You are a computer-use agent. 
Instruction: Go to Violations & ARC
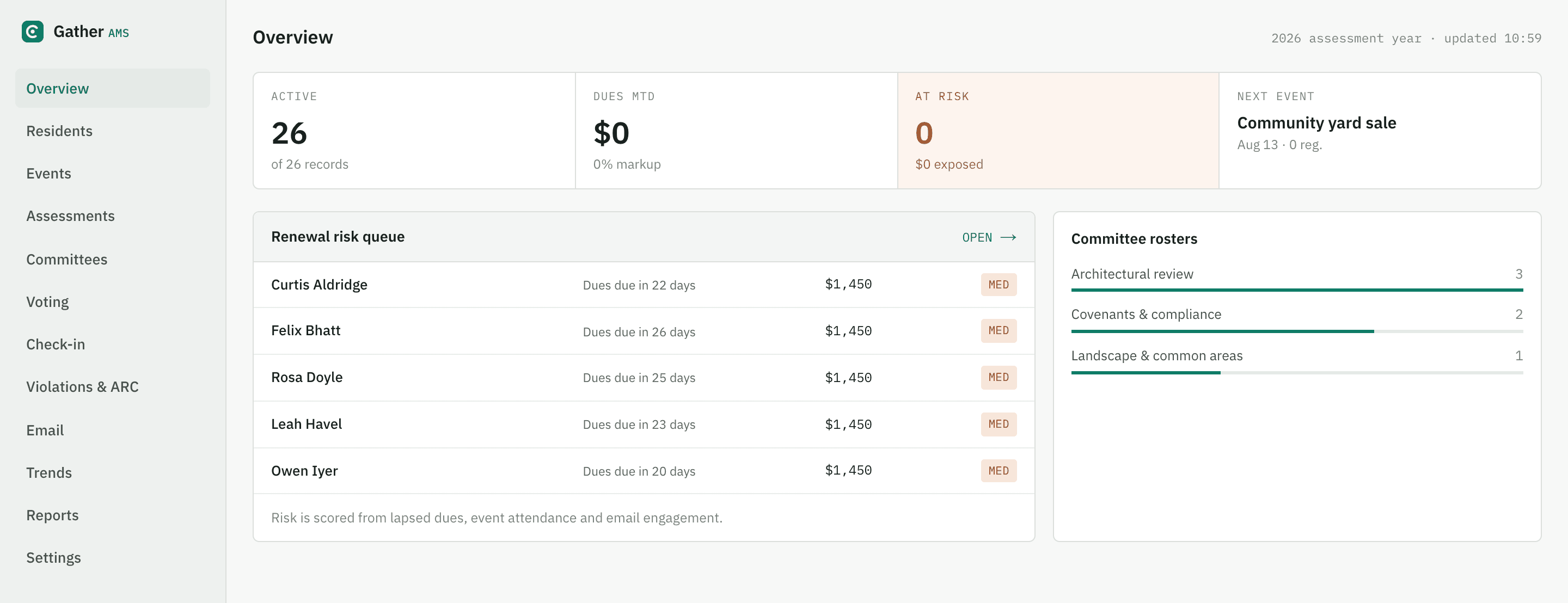(113, 387)
